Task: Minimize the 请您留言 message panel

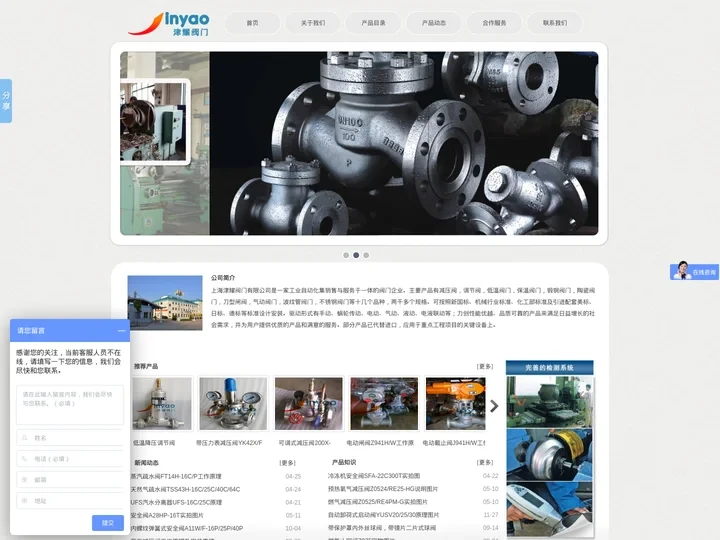Action: (x=121, y=331)
